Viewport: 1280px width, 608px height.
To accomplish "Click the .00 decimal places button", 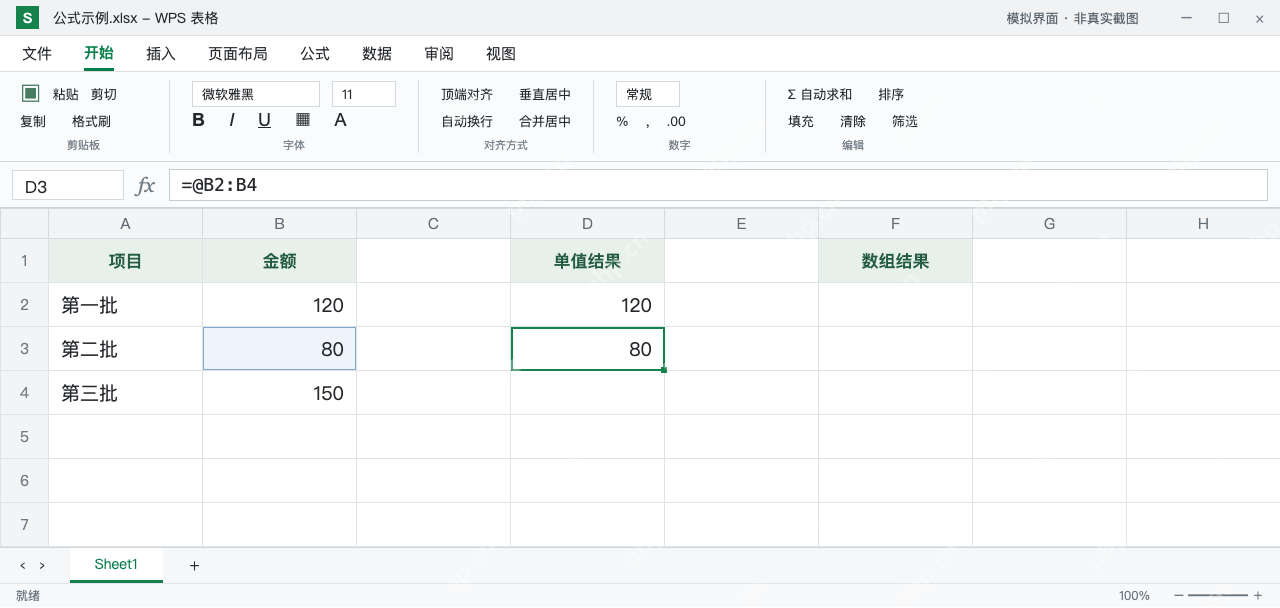I will (x=676, y=121).
